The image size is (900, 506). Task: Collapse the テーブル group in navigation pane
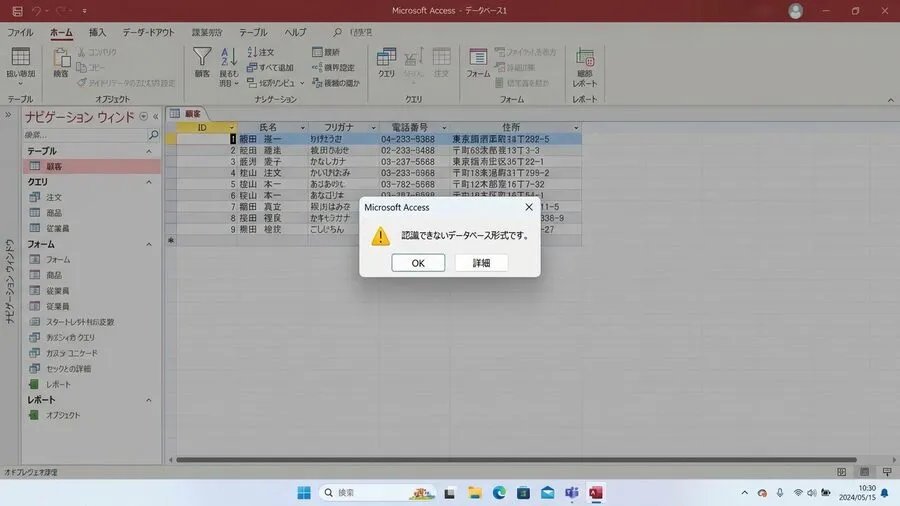tap(149, 151)
